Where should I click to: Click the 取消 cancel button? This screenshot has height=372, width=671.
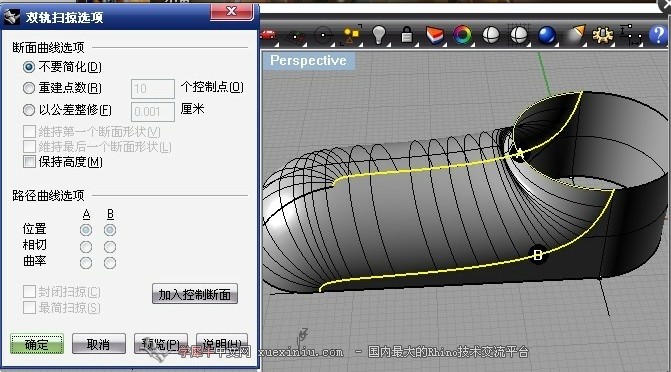pos(99,344)
